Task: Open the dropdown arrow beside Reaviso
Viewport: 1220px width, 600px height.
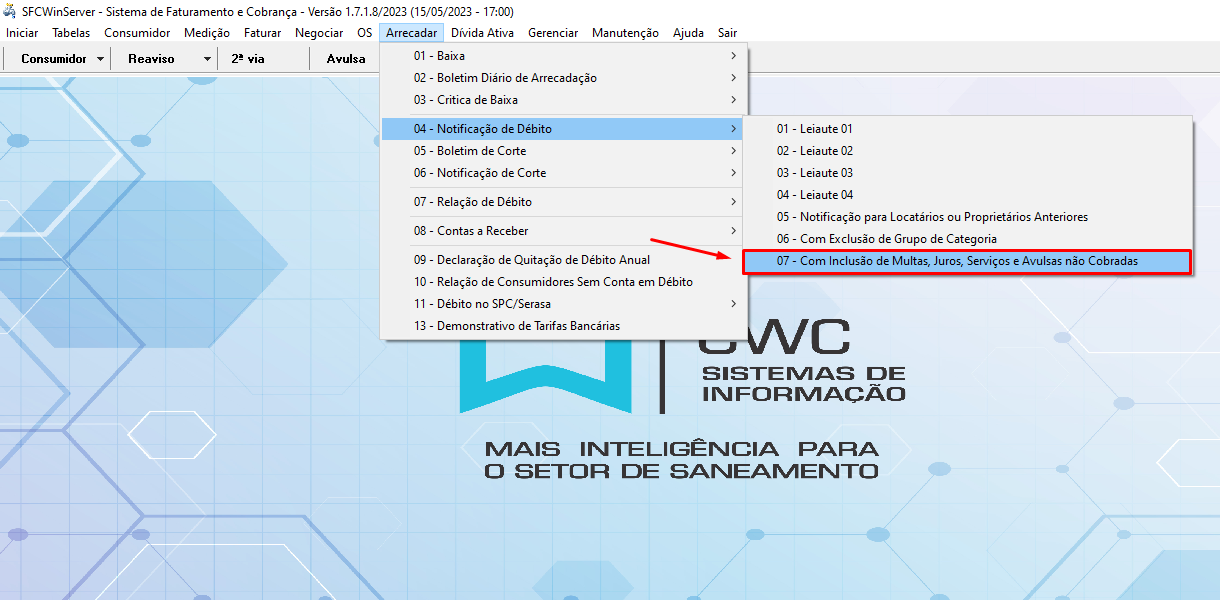Action: click(207, 59)
